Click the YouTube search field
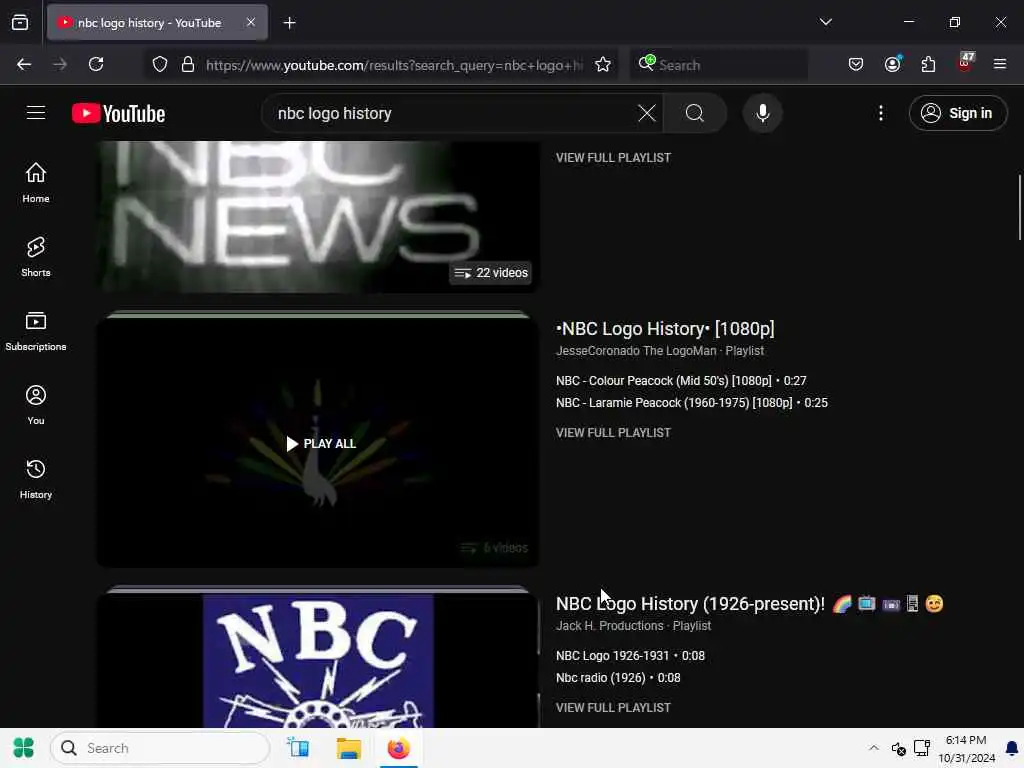The height and width of the screenshot is (768, 1024). (455, 113)
